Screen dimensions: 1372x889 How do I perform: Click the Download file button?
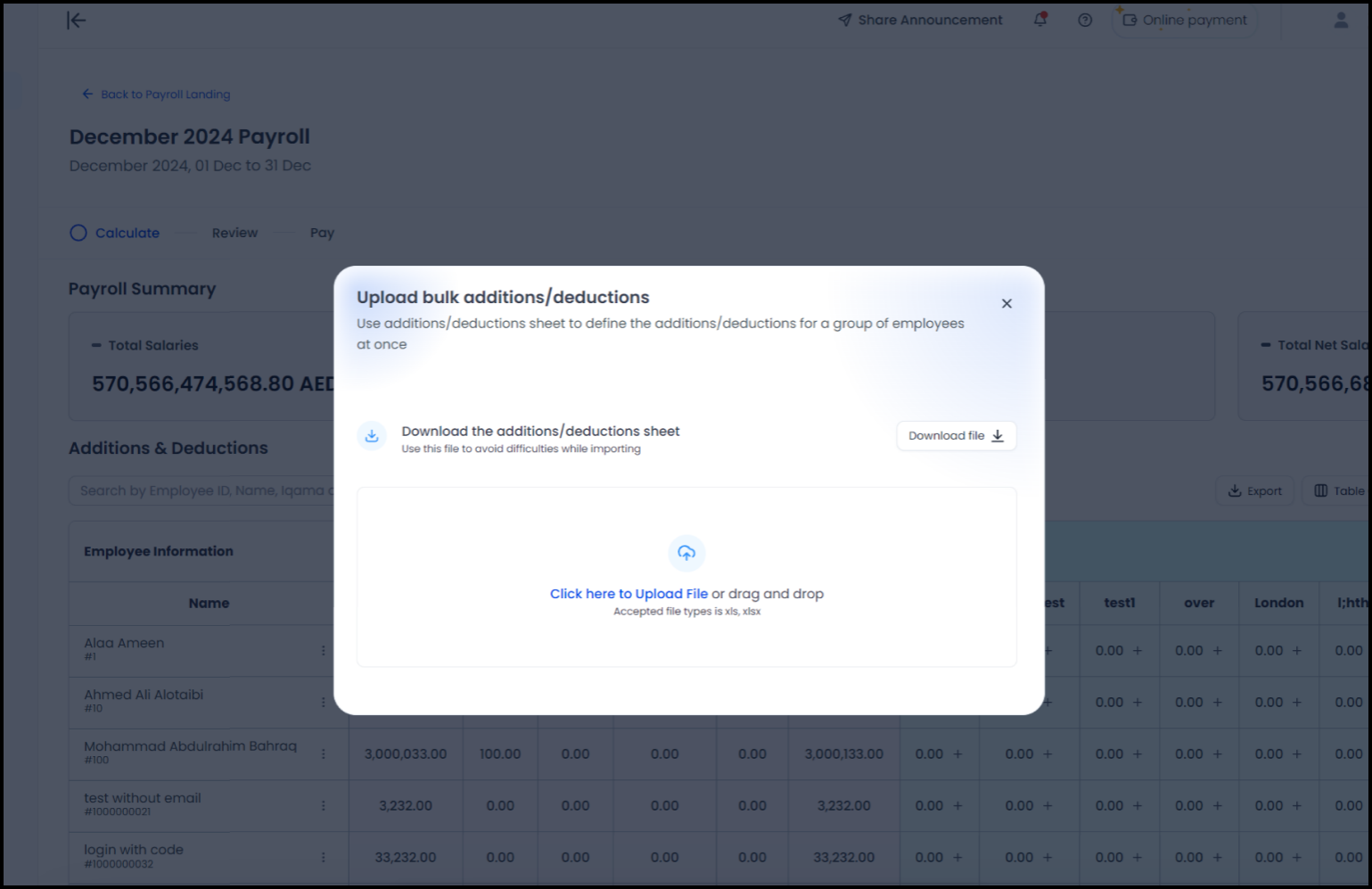[x=956, y=436]
